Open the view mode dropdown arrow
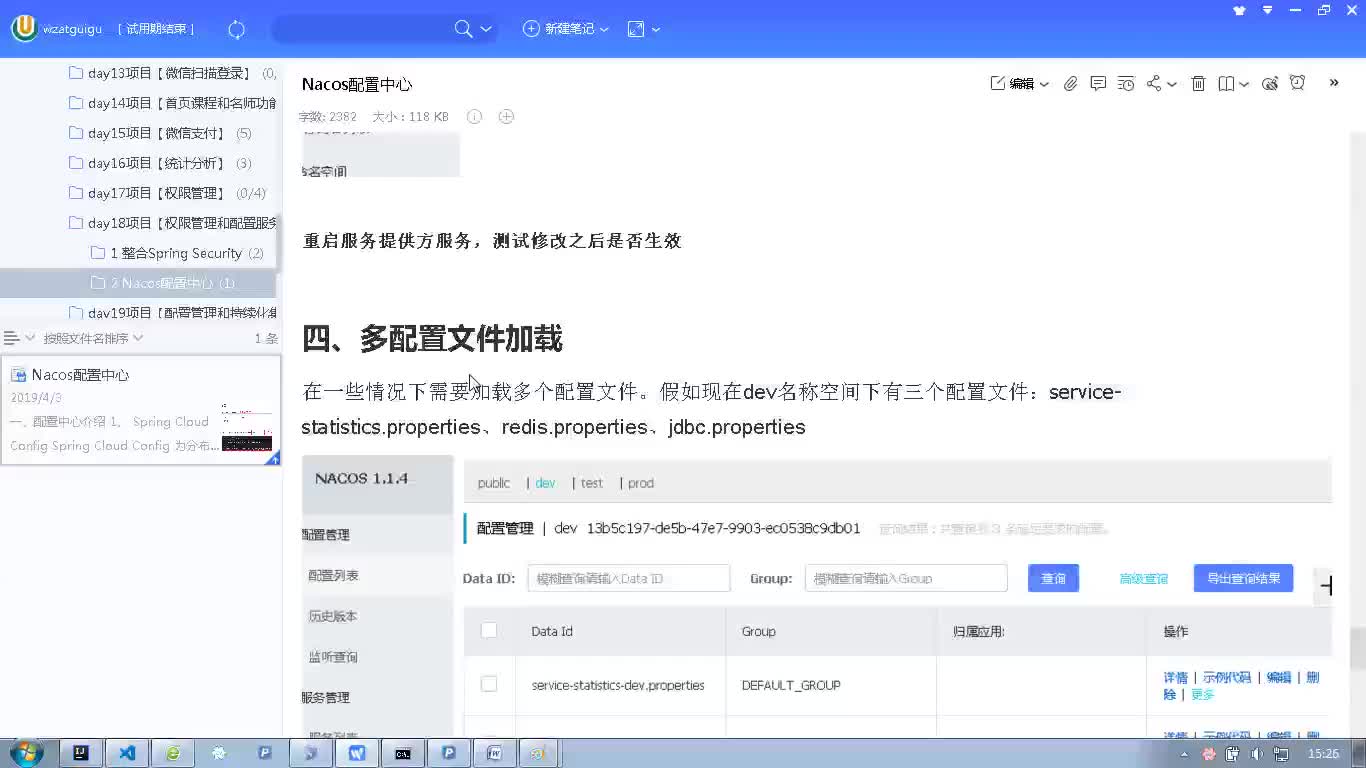 point(656,30)
